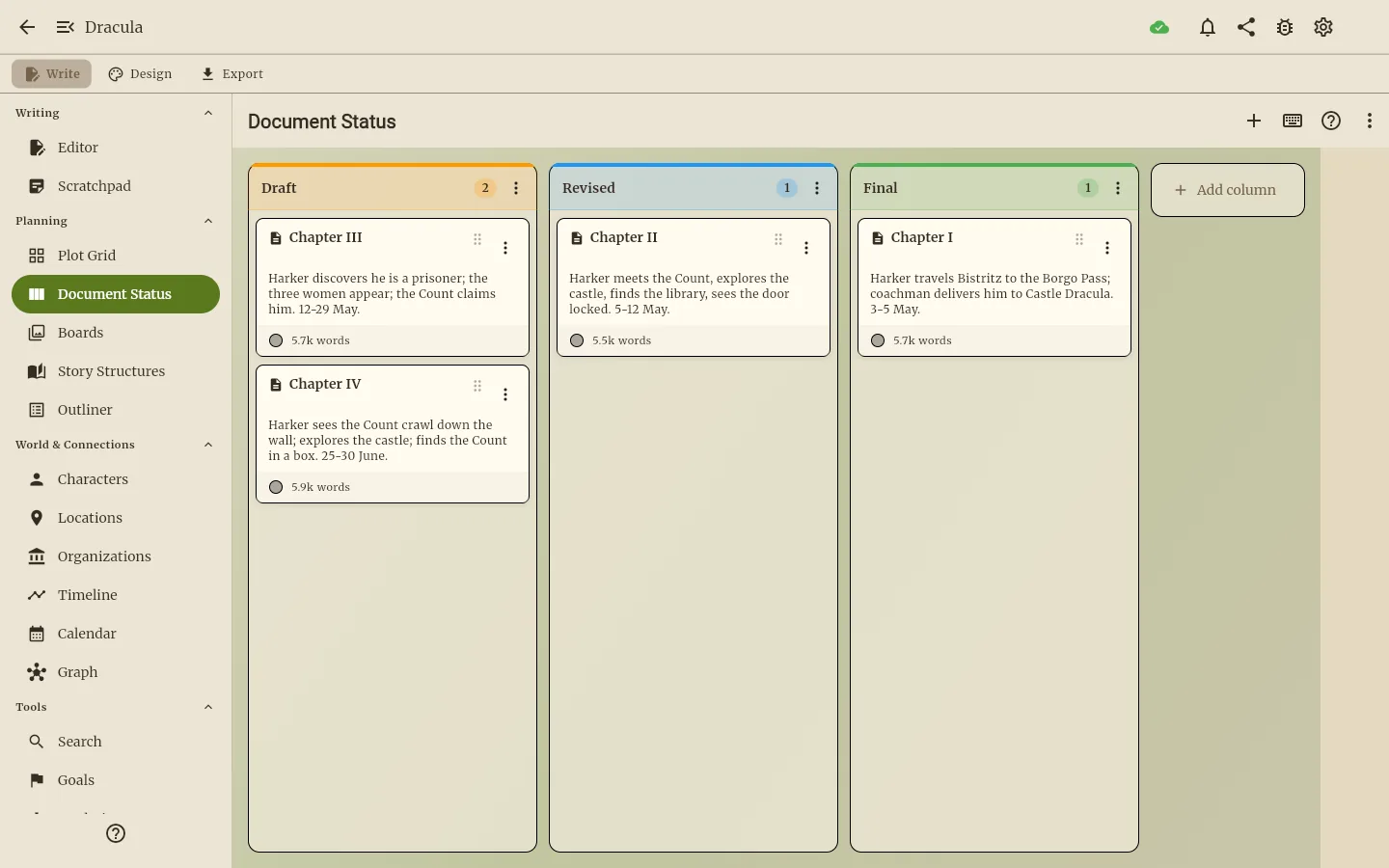Click the drag handle on Chapter III card

point(477,239)
